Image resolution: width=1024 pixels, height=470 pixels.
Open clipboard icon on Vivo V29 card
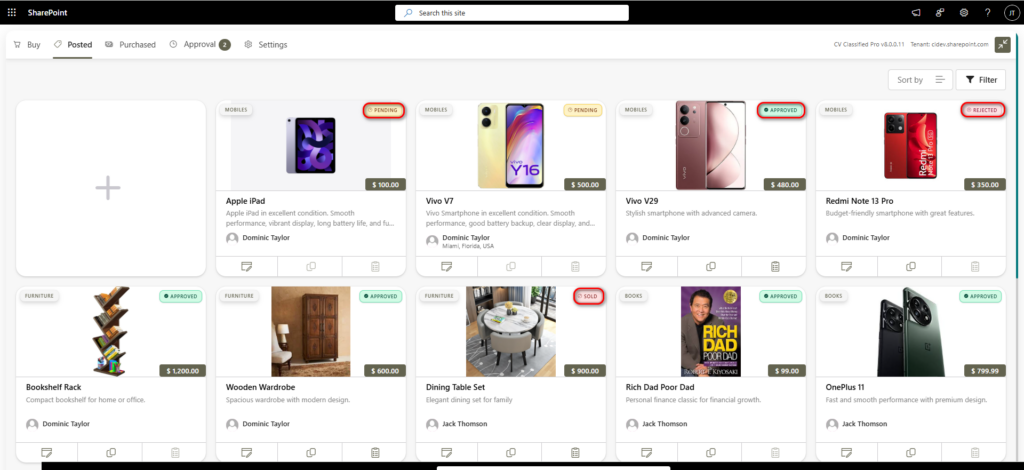[x=775, y=266]
